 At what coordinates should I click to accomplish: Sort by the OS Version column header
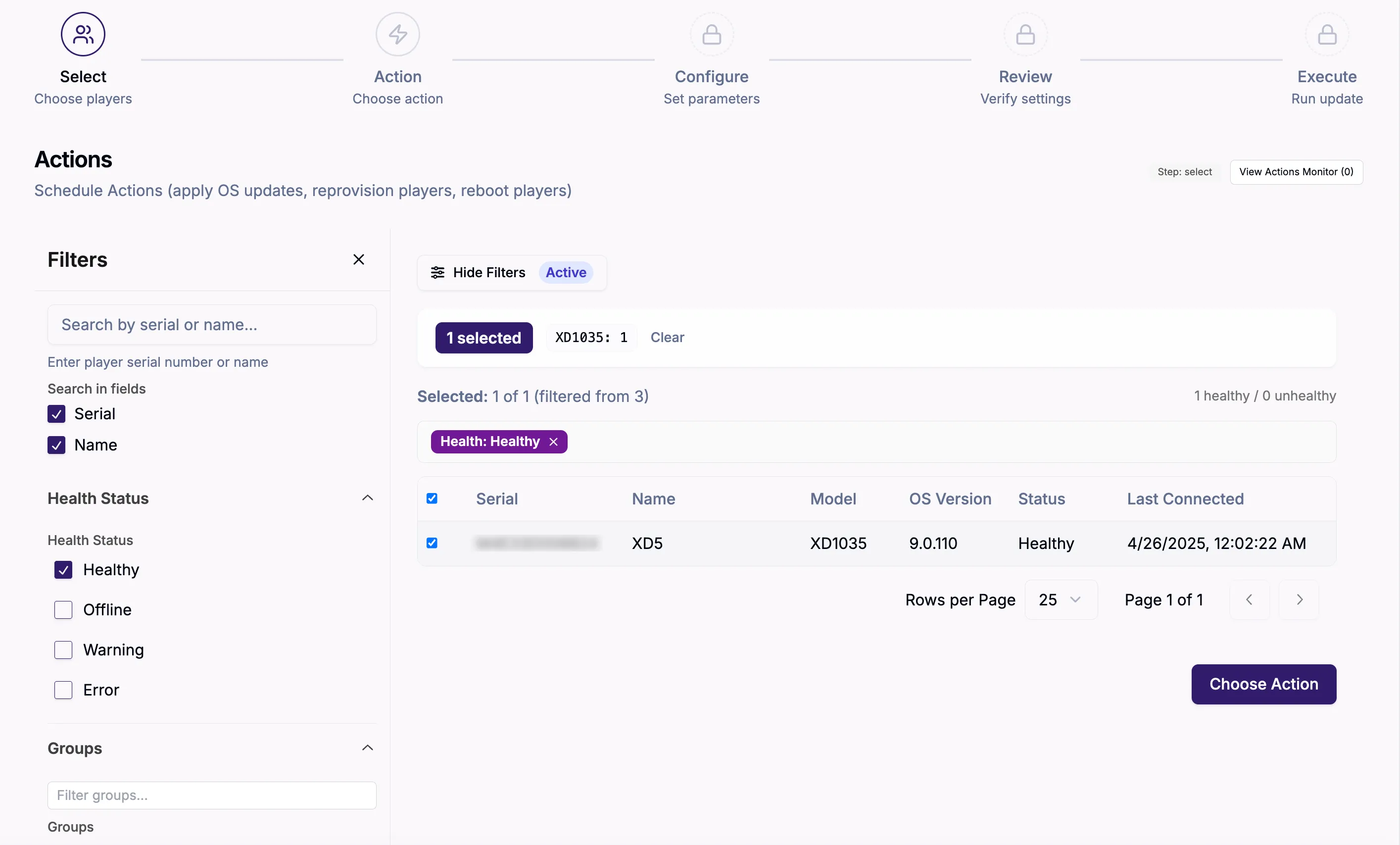[x=950, y=498]
